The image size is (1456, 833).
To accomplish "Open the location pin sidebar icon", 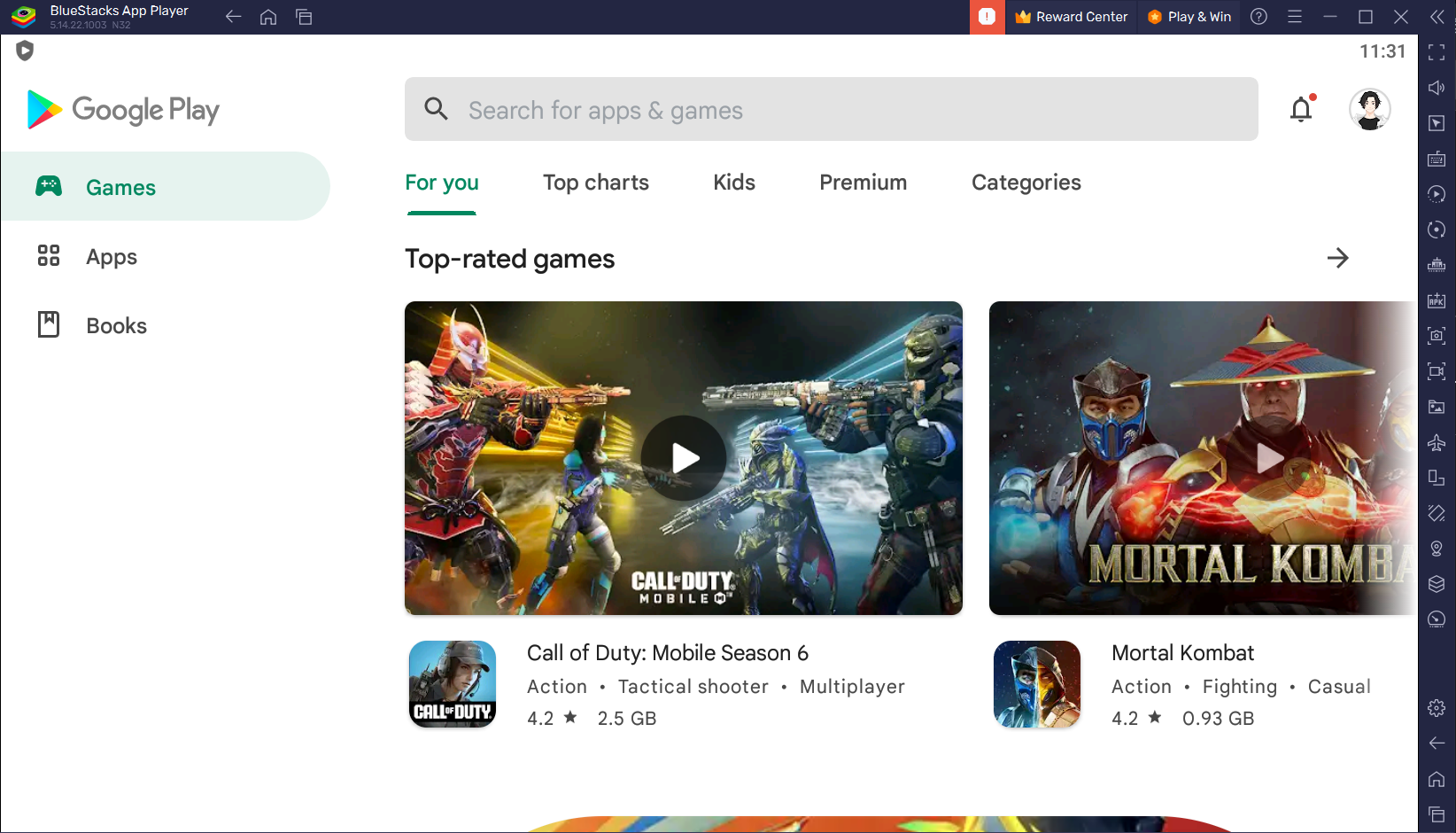I will pyautogui.click(x=1437, y=549).
